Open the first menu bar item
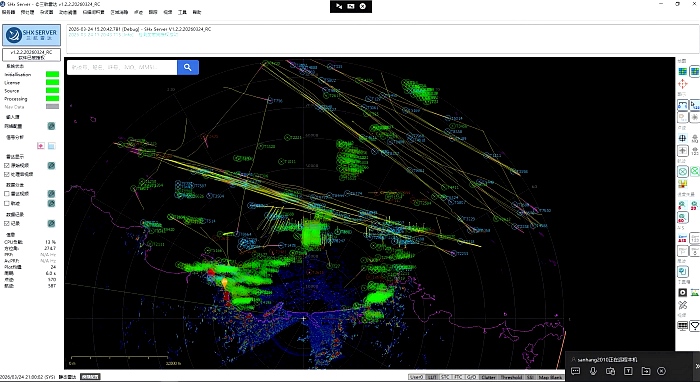 8,12
